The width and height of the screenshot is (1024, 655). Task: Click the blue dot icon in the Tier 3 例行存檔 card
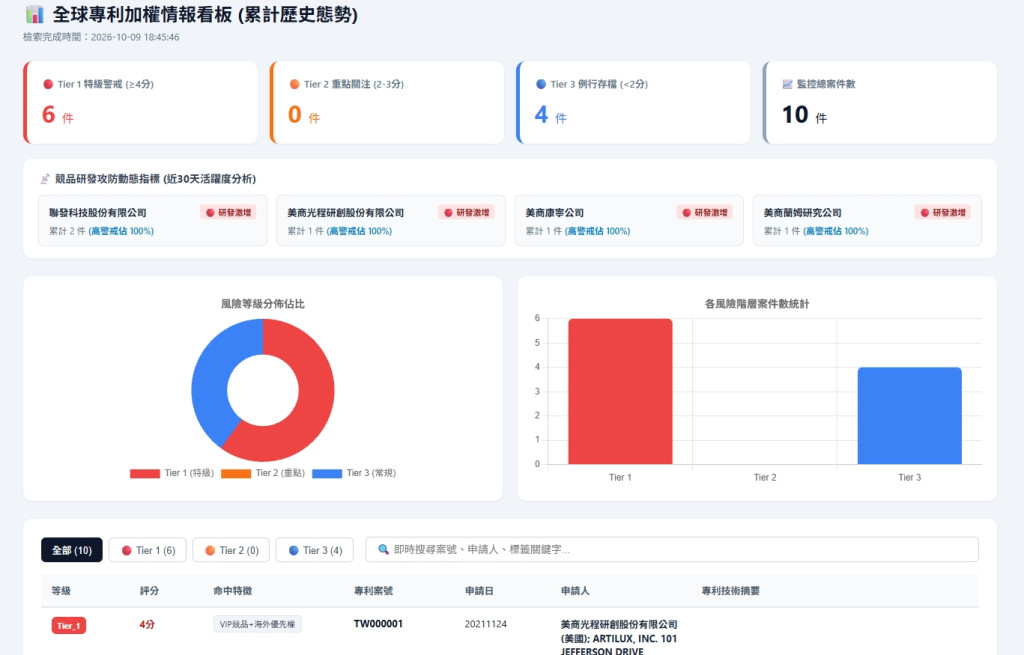(541, 84)
